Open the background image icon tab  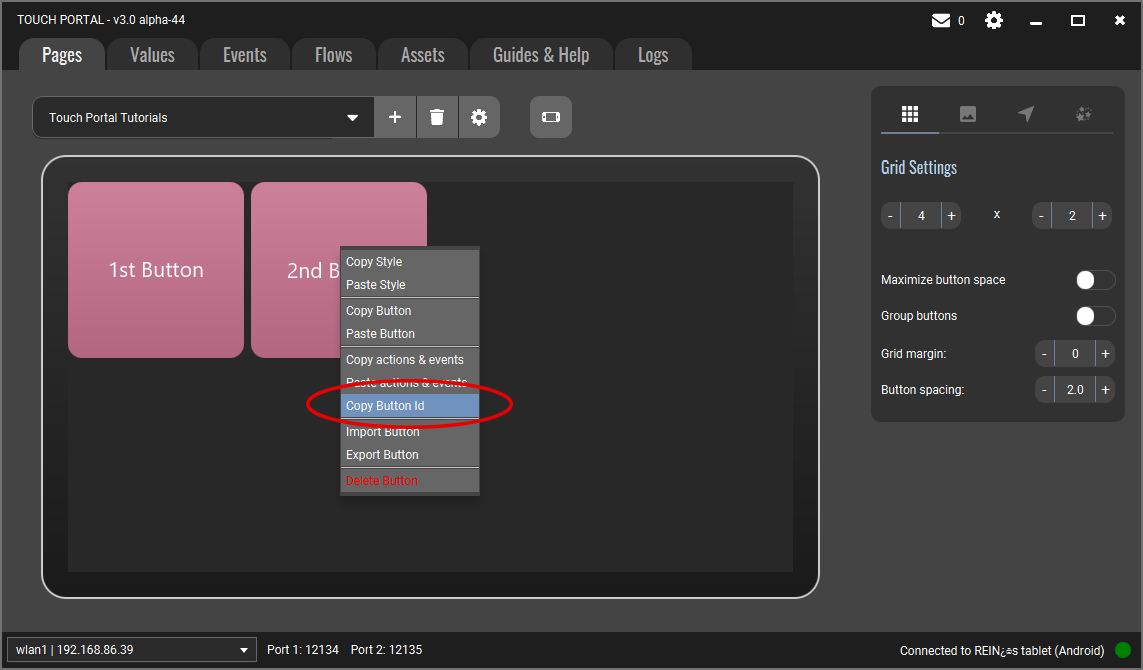(x=967, y=114)
